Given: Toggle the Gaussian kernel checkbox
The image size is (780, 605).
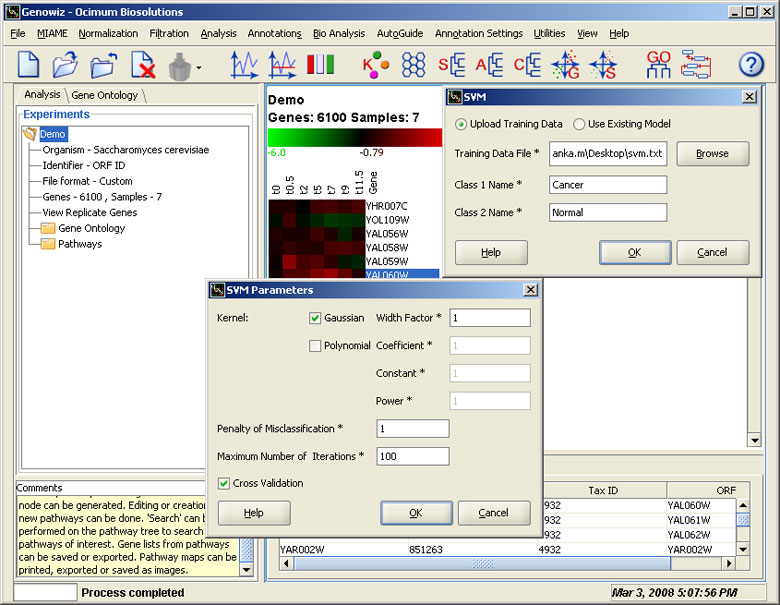Looking at the screenshot, I should point(315,318).
